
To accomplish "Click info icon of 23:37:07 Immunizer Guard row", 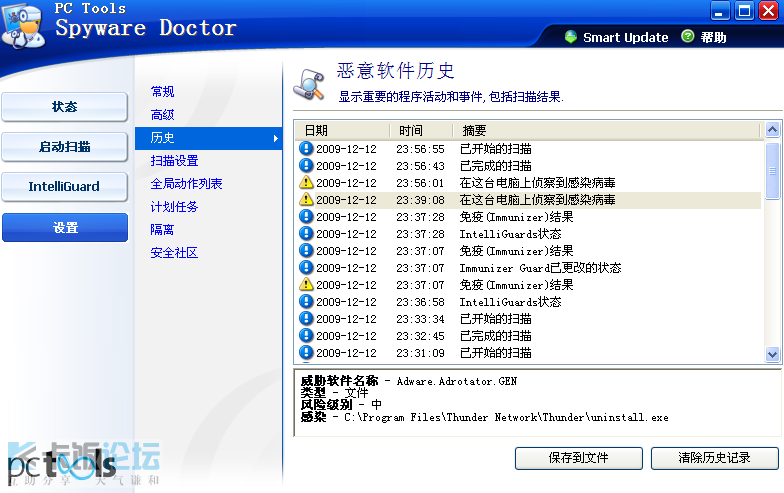I will [x=306, y=267].
